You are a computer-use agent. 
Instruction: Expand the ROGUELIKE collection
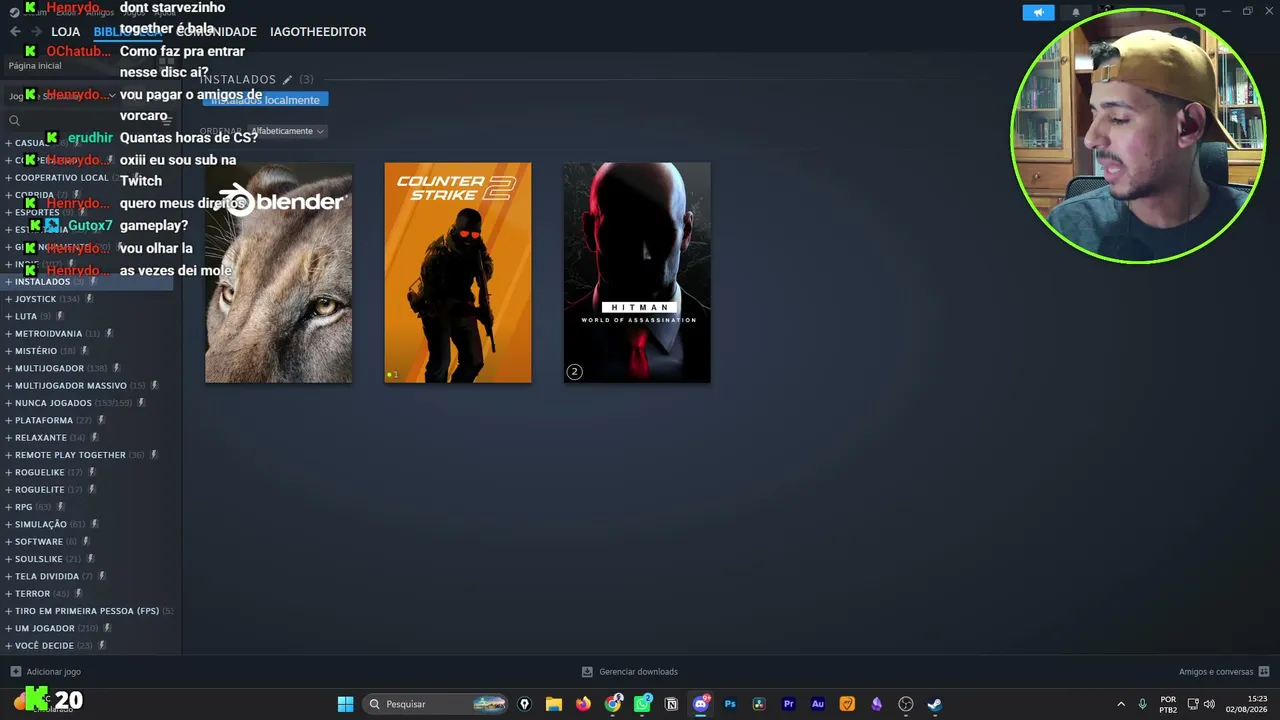point(8,472)
